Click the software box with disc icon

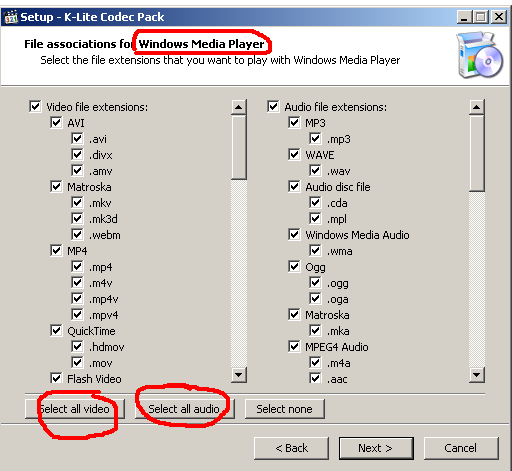pos(480,55)
